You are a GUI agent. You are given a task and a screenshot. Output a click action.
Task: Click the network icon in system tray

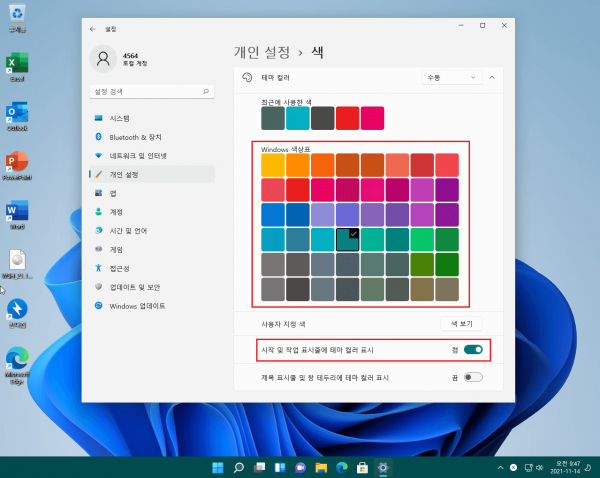[528, 467]
